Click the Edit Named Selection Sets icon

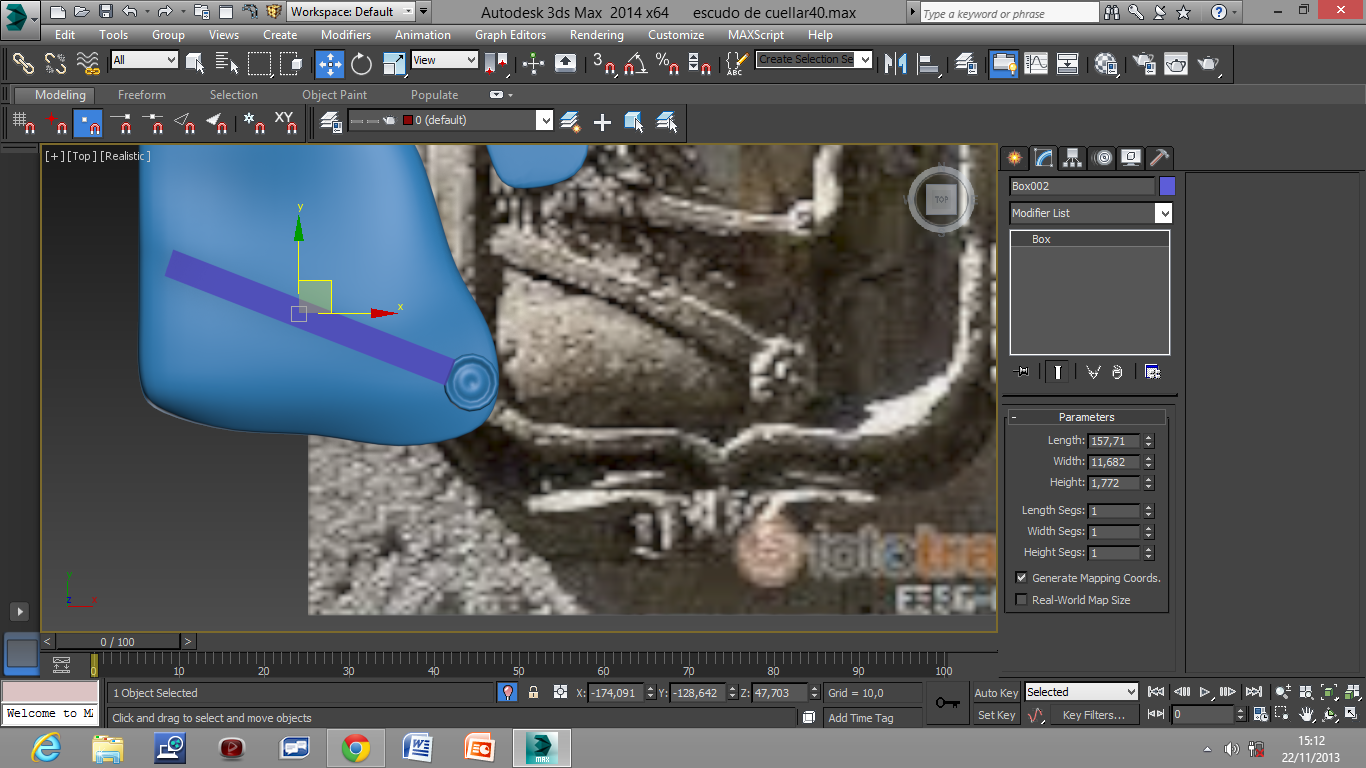735,64
